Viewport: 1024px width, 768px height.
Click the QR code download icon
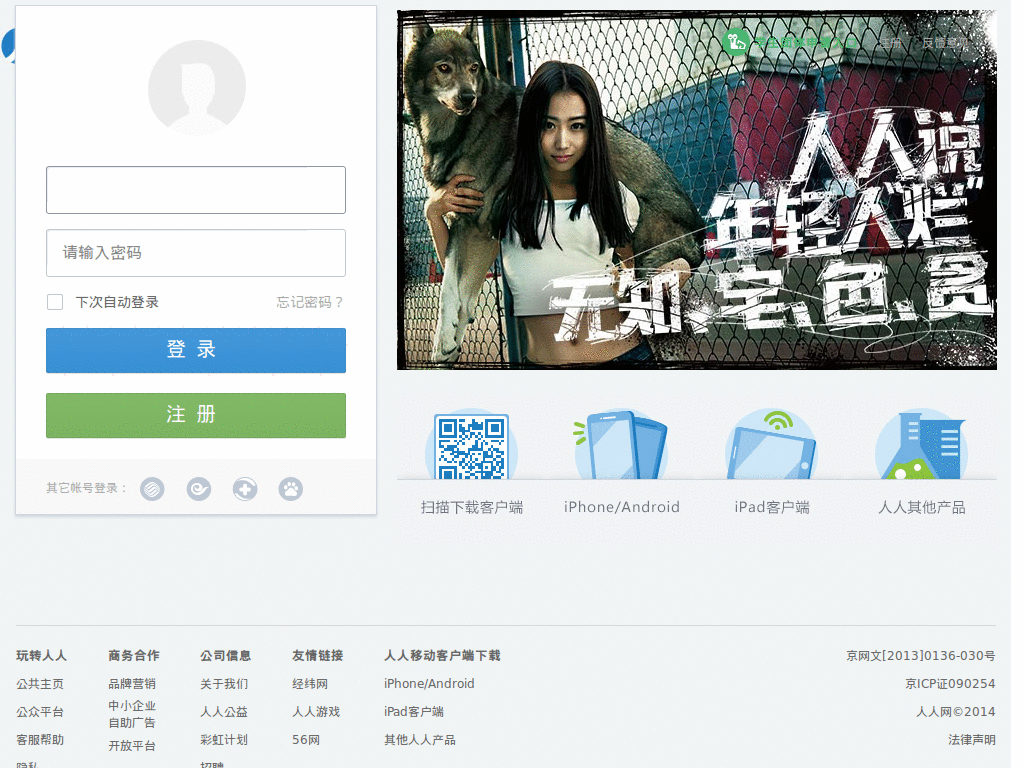coord(471,446)
